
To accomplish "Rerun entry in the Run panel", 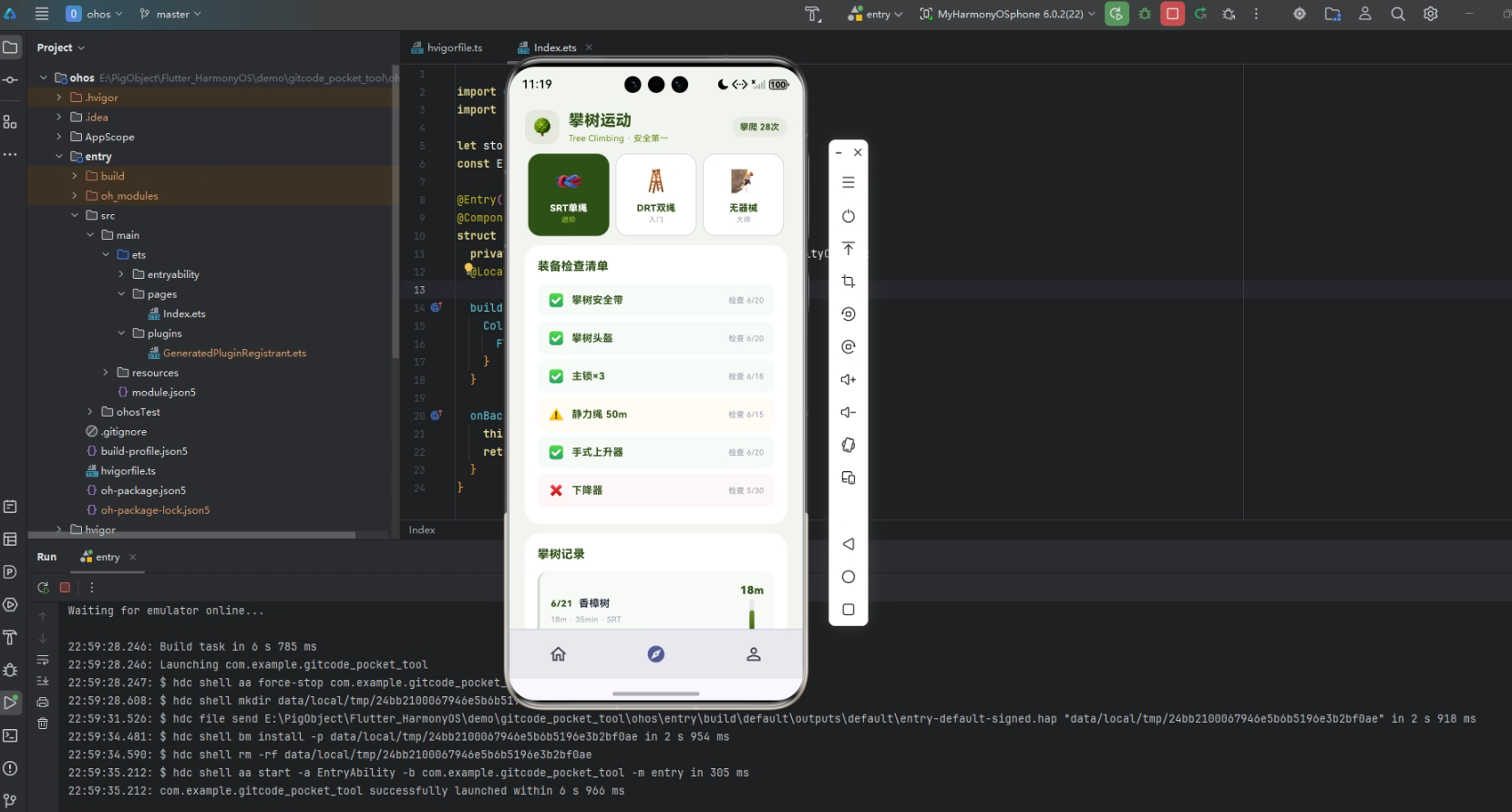I will (x=43, y=588).
